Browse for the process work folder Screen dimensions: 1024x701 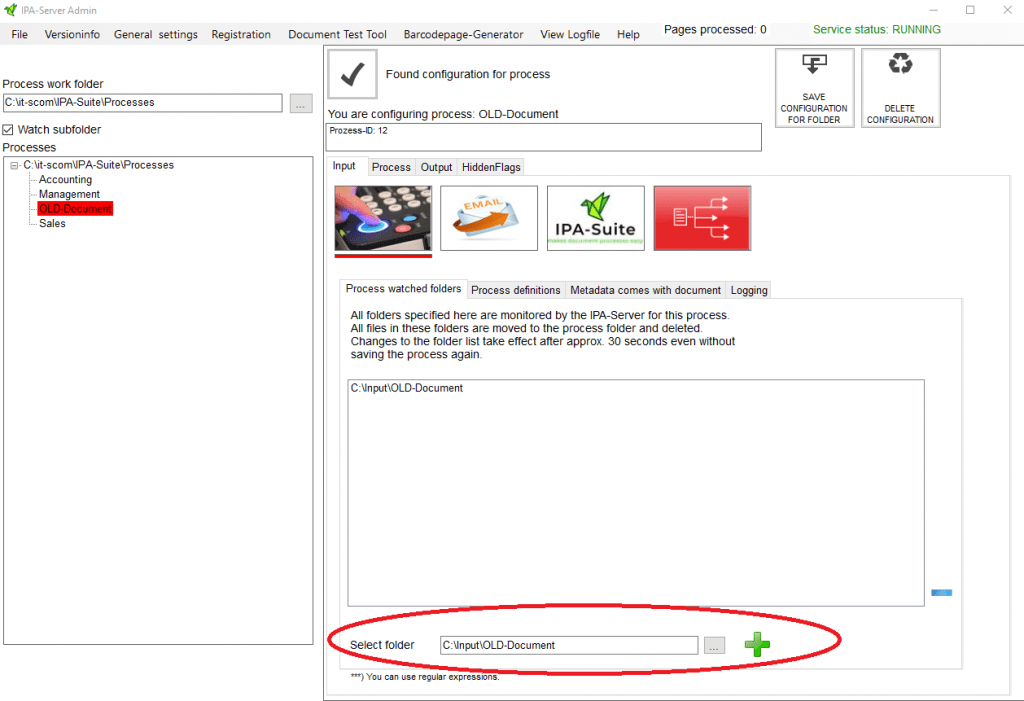(x=301, y=103)
